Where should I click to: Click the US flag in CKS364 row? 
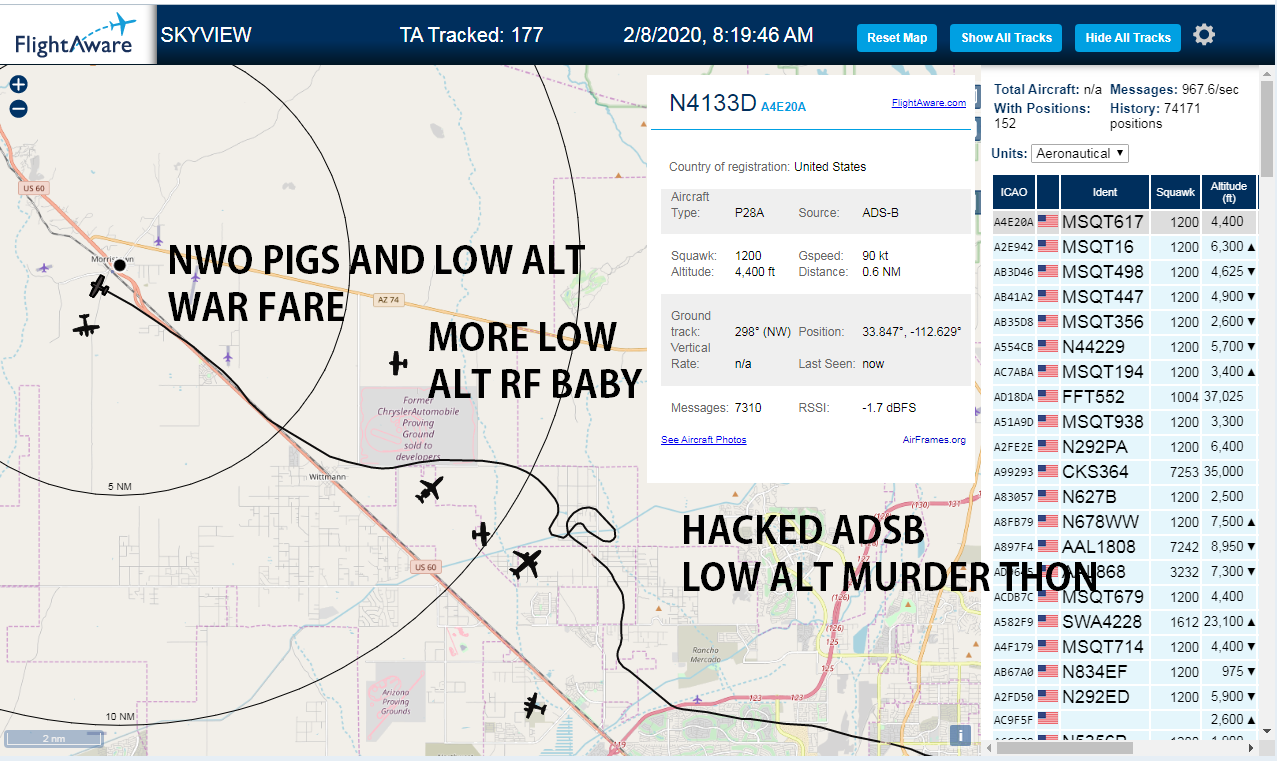(1047, 472)
